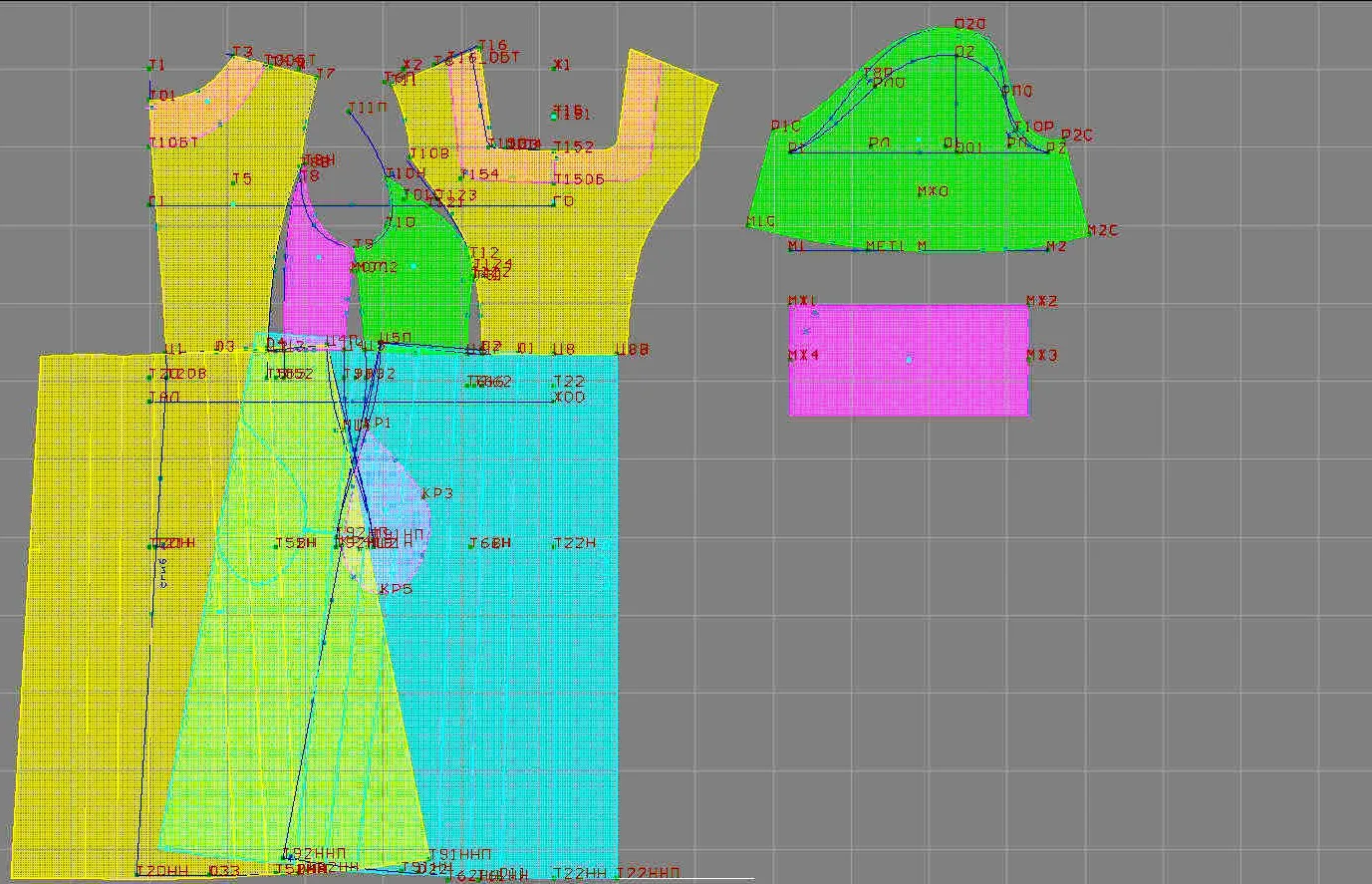Select the T152 point label
The height and width of the screenshot is (884, 1372).
click(x=574, y=147)
